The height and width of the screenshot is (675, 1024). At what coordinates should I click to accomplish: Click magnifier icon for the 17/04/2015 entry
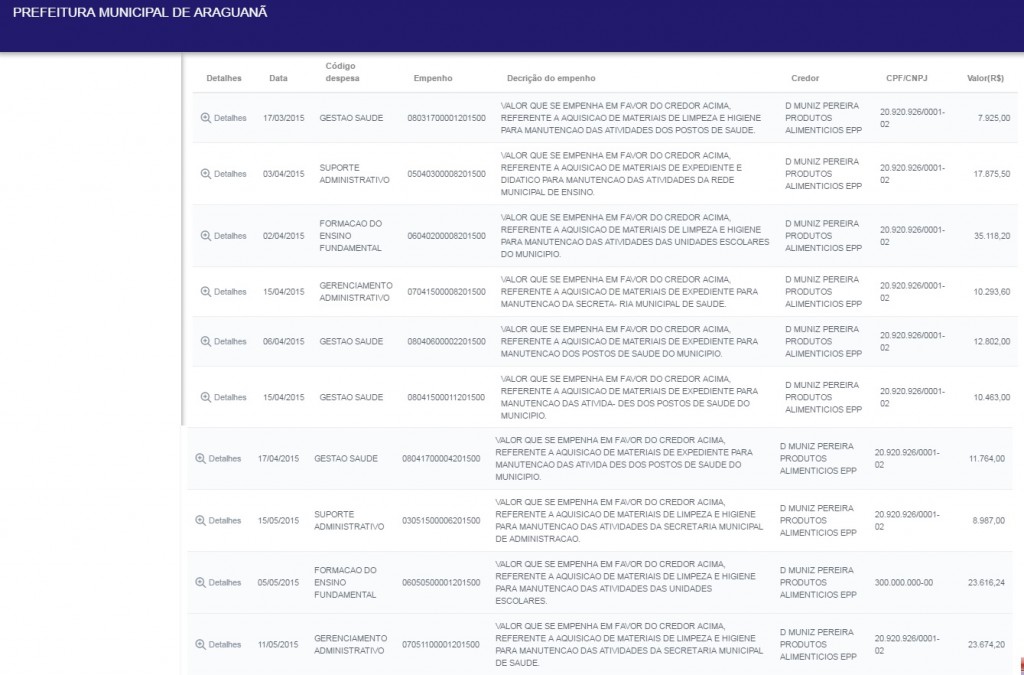[x=200, y=459]
